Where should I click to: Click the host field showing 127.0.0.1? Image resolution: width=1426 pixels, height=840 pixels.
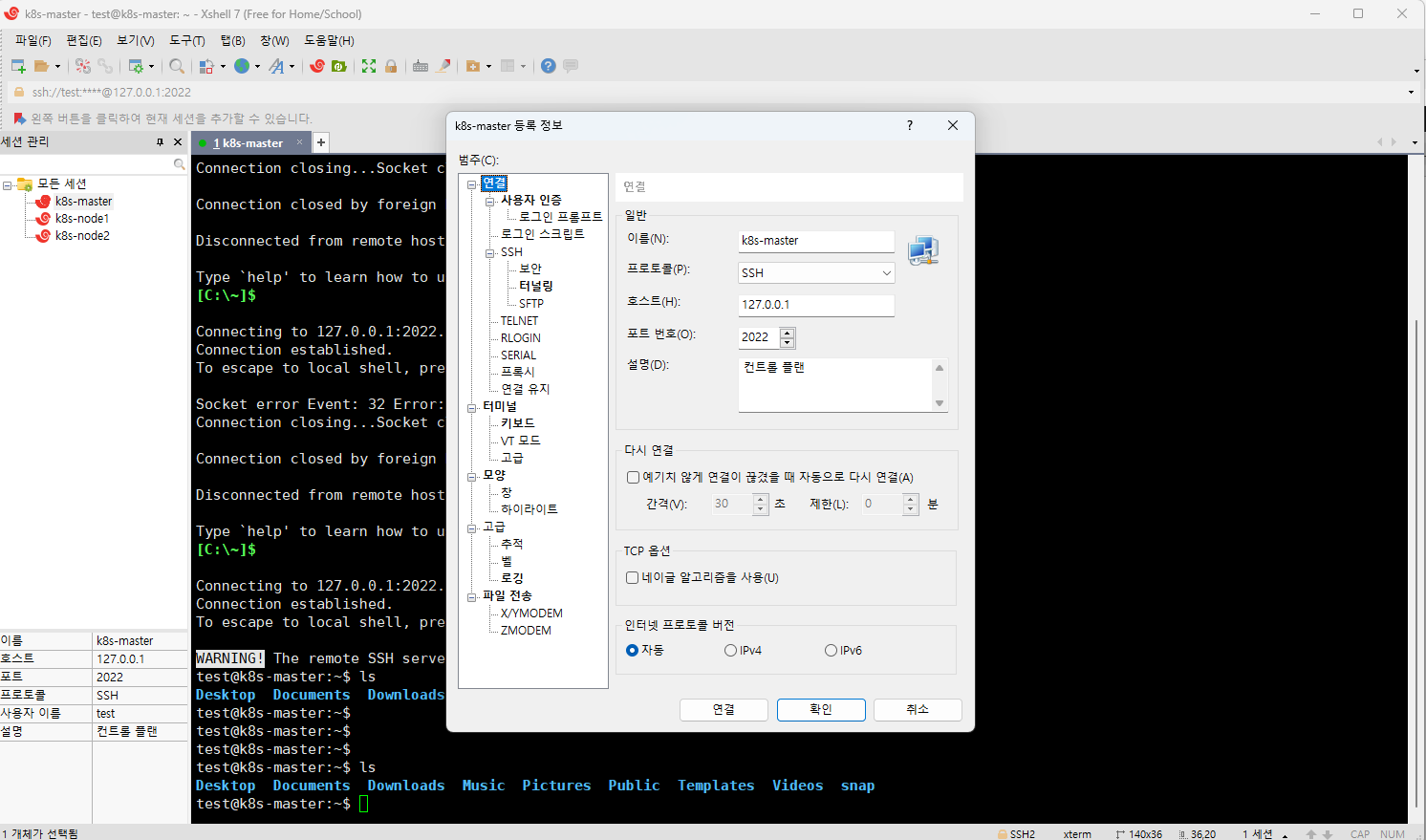(x=816, y=305)
